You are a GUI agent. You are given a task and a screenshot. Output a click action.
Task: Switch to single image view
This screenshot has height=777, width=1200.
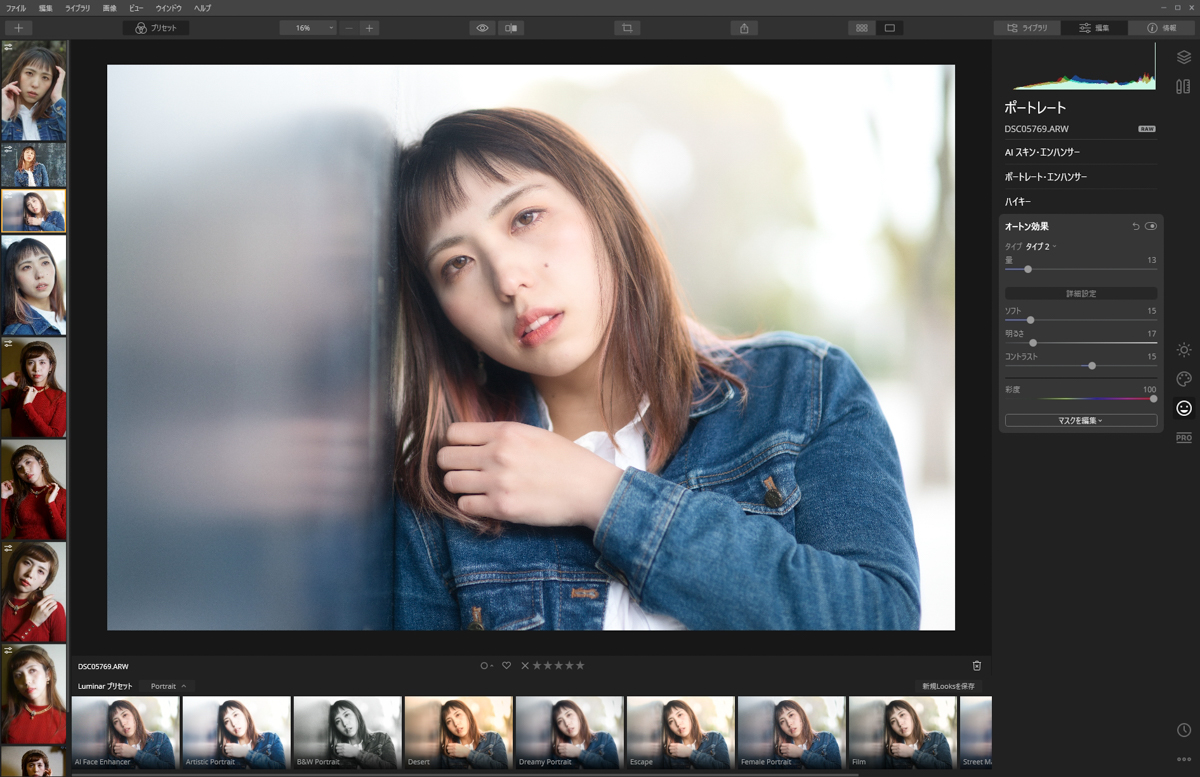(x=889, y=28)
